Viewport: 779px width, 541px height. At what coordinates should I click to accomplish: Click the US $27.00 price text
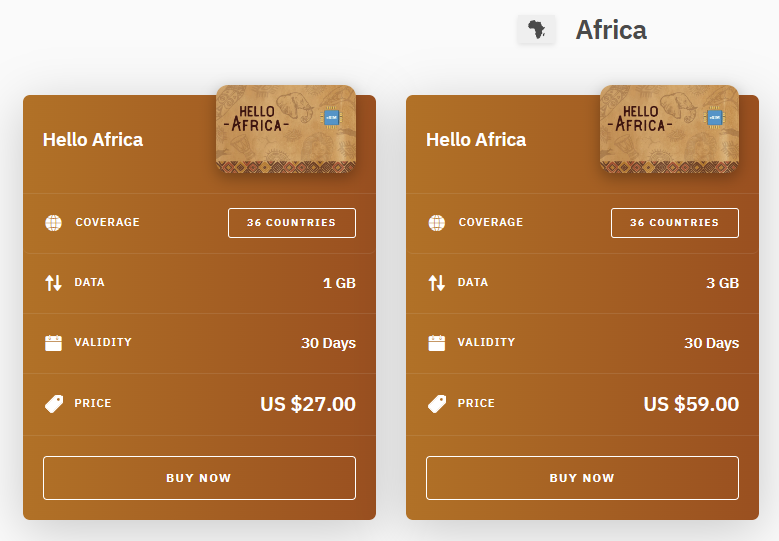click(x=308, y=404)
